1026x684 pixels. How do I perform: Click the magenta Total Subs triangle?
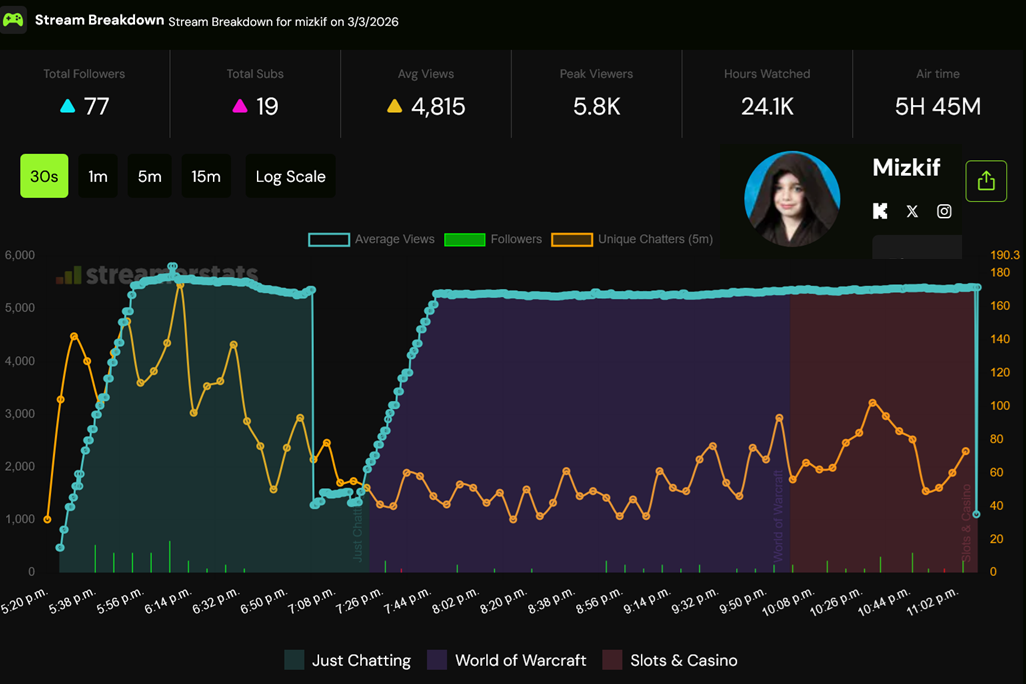click(239, 106)
